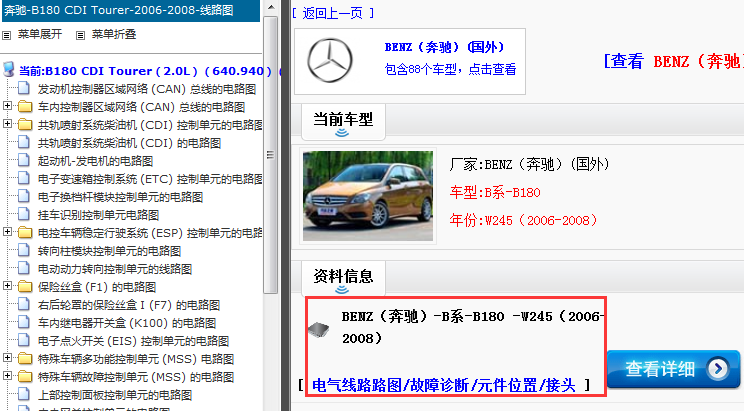Expand 电控车辆稳定行驶系统 (ESP) folder
The height and width of the screenshot is (411, 744).
coord(7,232)
